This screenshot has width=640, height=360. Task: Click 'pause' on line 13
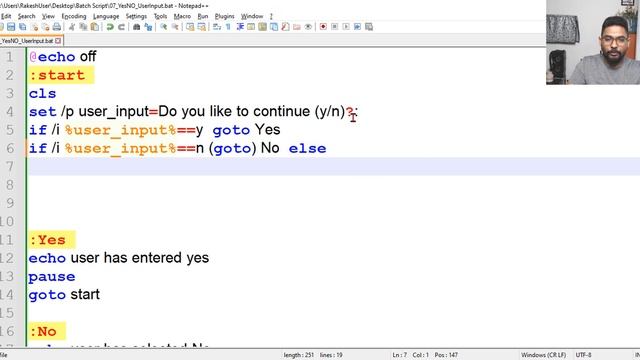(x=52, y=277)
